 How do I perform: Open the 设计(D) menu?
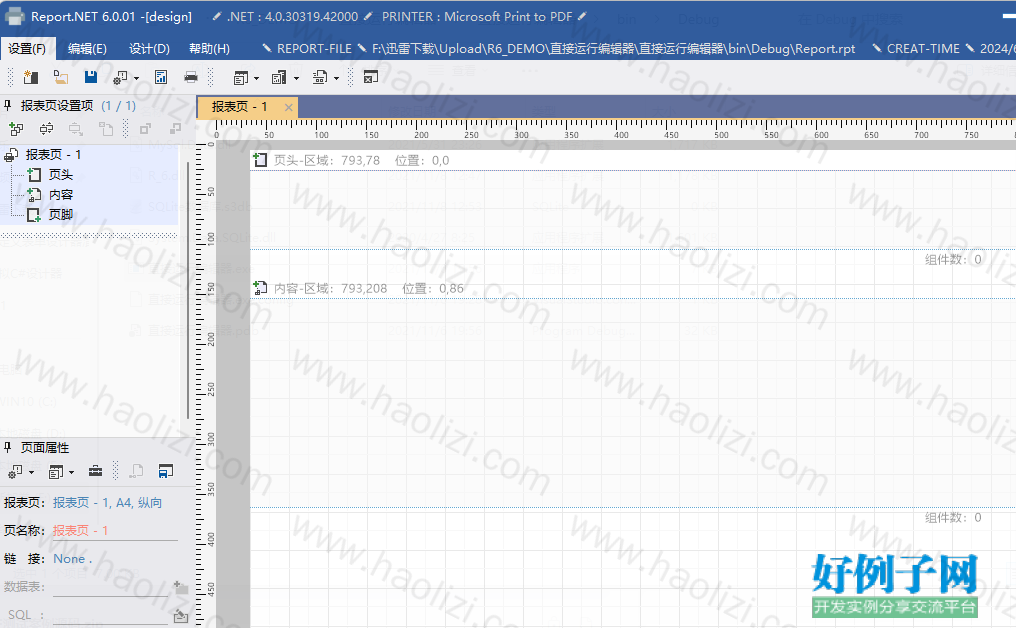pyautogui.click(x=149, y=49)
